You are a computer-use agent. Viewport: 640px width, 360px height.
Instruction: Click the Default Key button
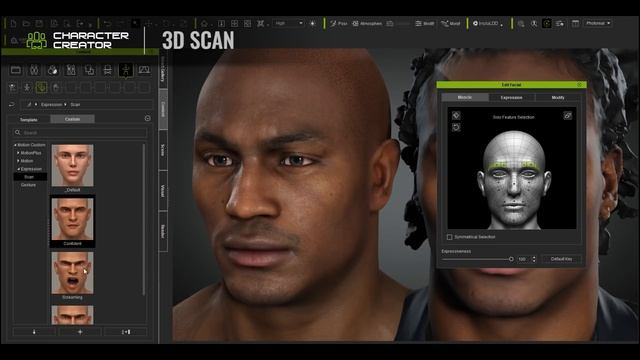click(x=561, y=259)
